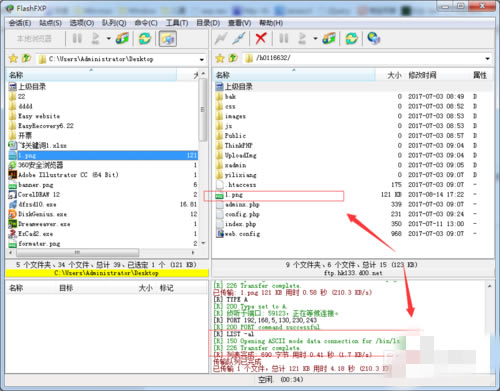Screen dimensions: 500x391
Task: Click the local list horizontal scrollbar thumb
Action: point(78,252)
